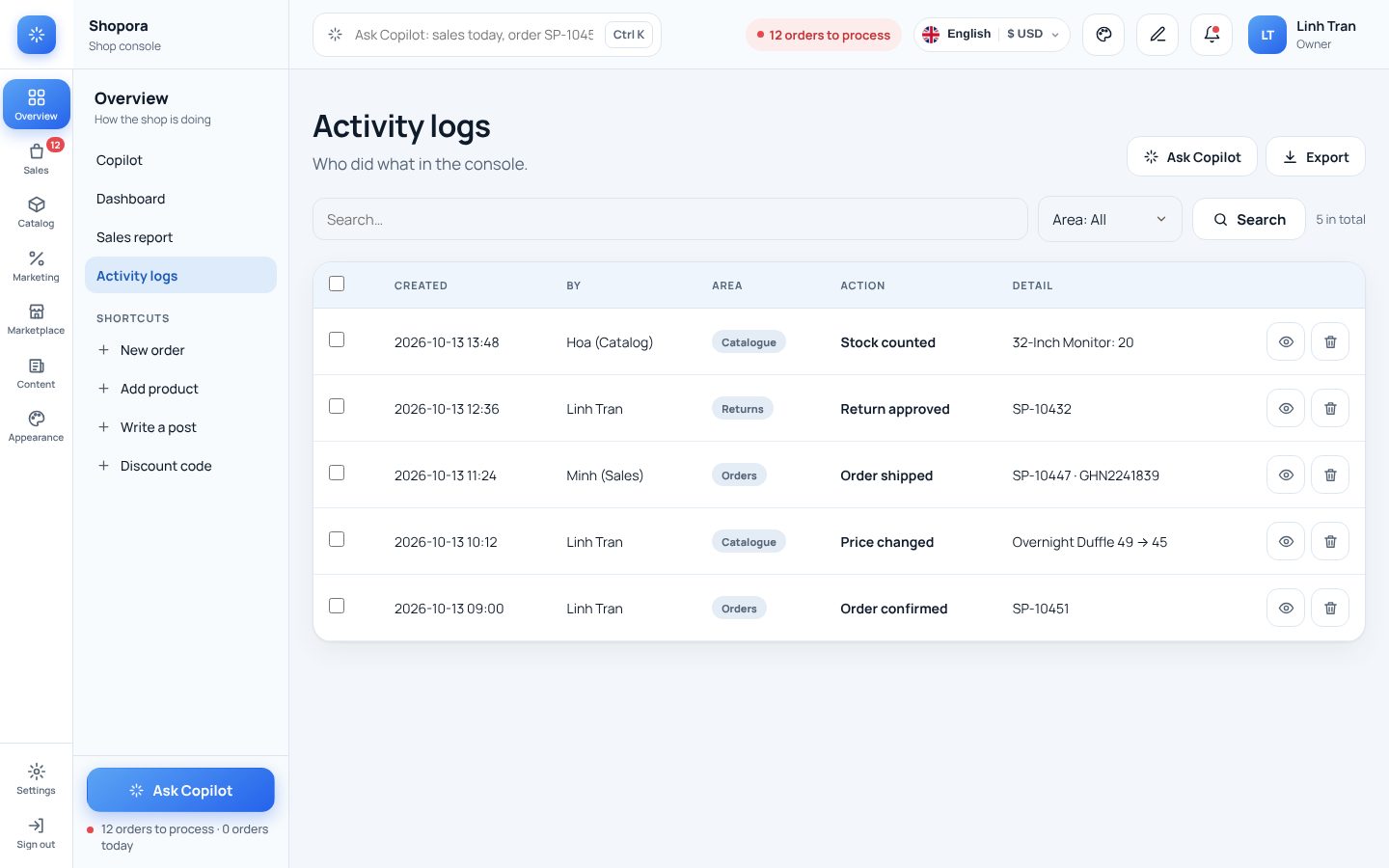Check the Stock counted row checkbox
Viewport: 1389px width, 868px height.
(337, 339)
